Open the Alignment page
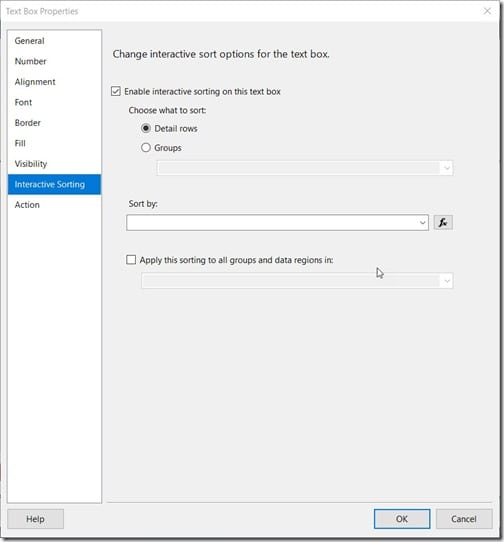The height and width of the screenshot is (542, 504). tap(54, 82)
